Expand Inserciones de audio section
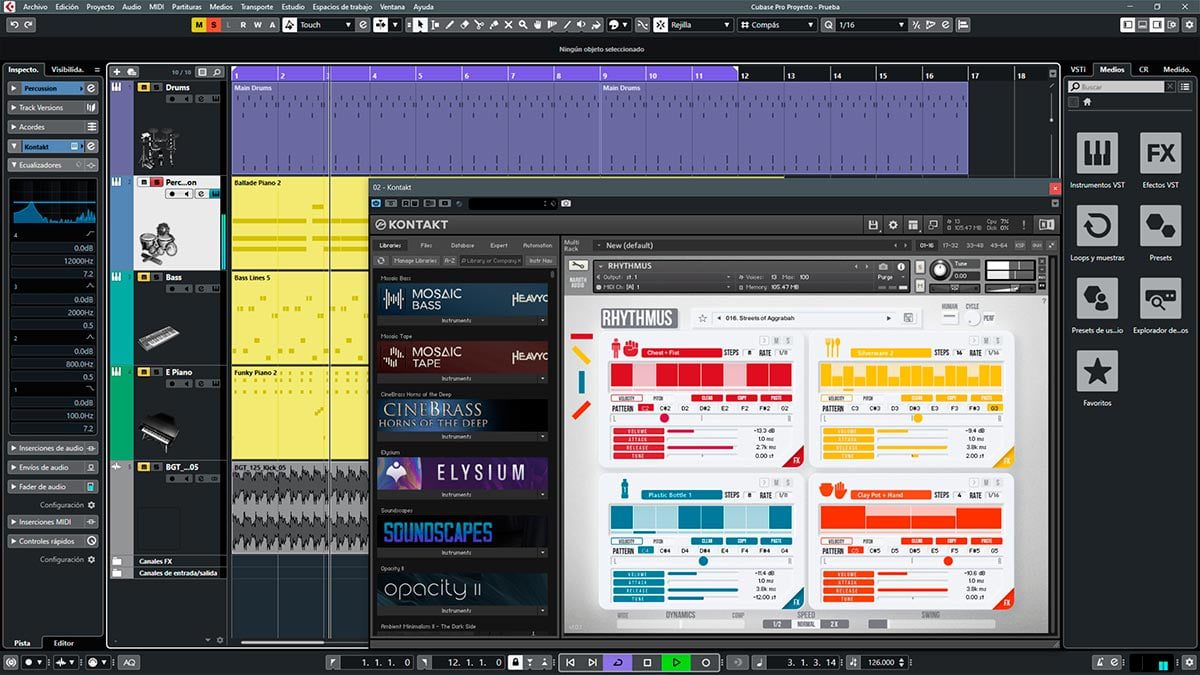This screenshot has height=675, width=1200. point(54,448)
